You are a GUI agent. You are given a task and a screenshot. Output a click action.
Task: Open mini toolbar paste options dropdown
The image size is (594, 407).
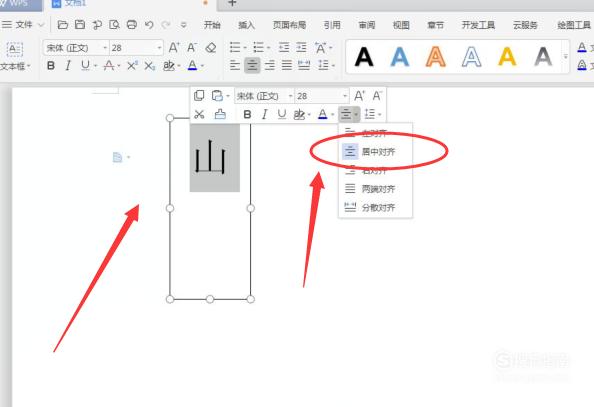(x=228, y=96)
